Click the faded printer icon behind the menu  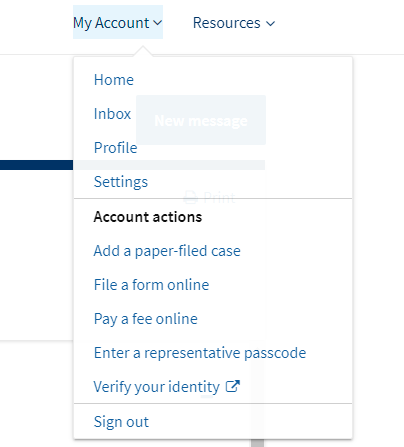pos(191,197)
